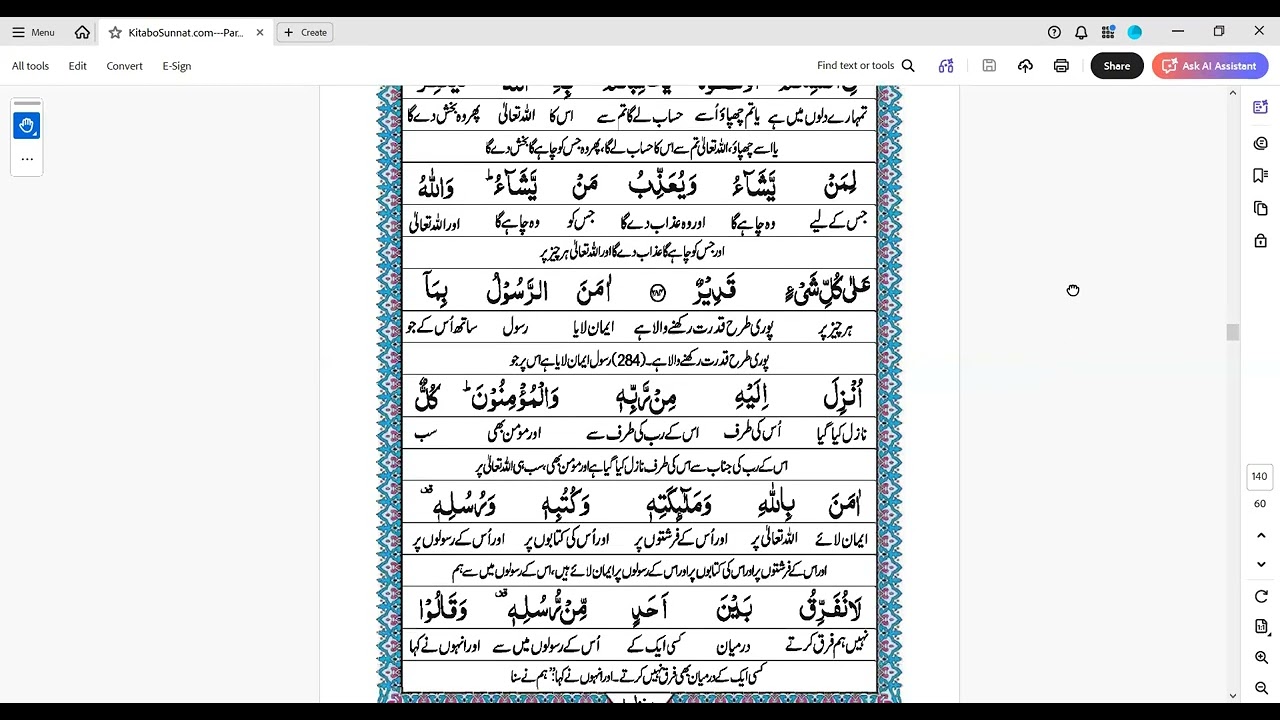Open the user profile avatar
This screenshot has height=720, width=1280.
1135,32
